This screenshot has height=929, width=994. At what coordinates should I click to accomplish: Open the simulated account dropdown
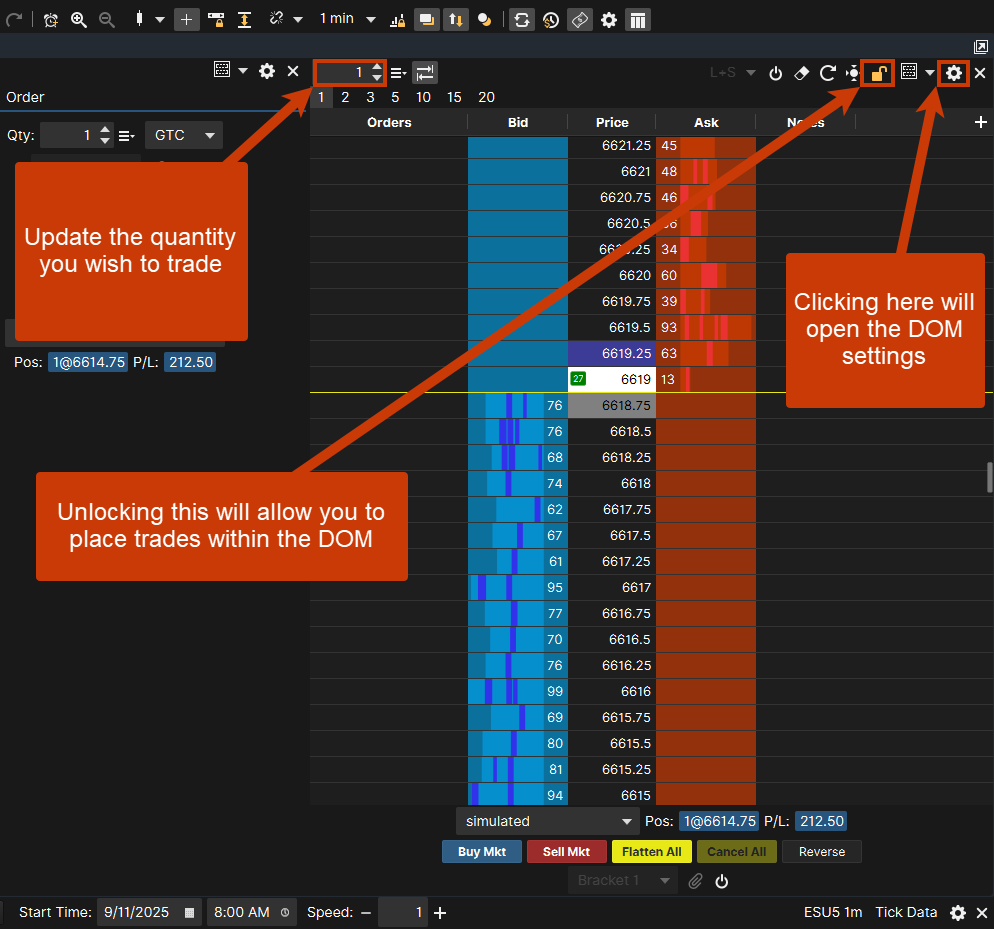(548, 821)
